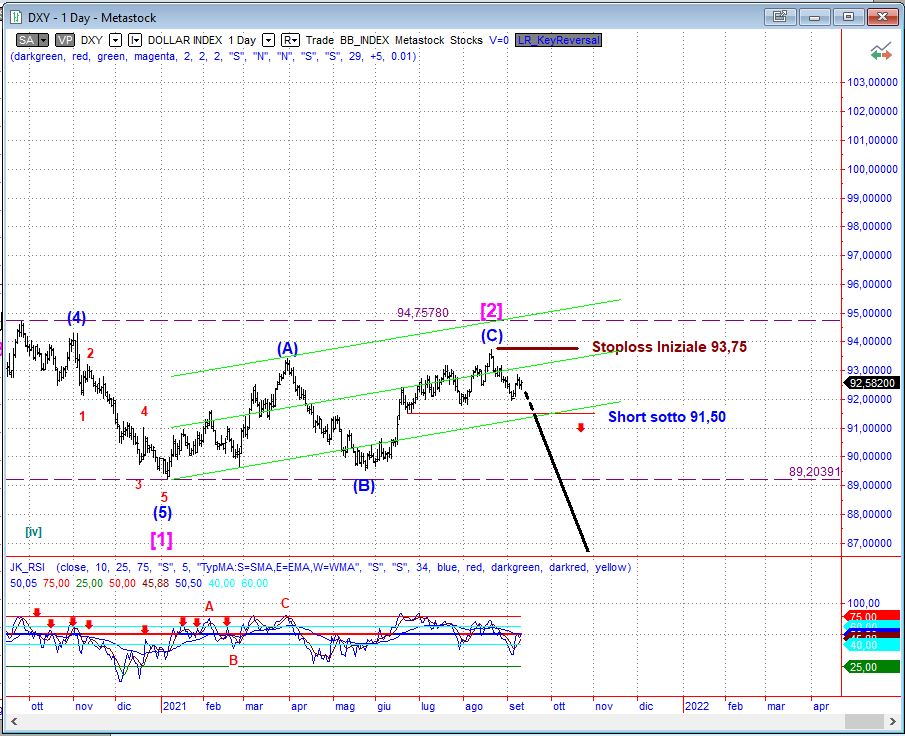Click the Metastock chart icon in title bar

point(14,16)
